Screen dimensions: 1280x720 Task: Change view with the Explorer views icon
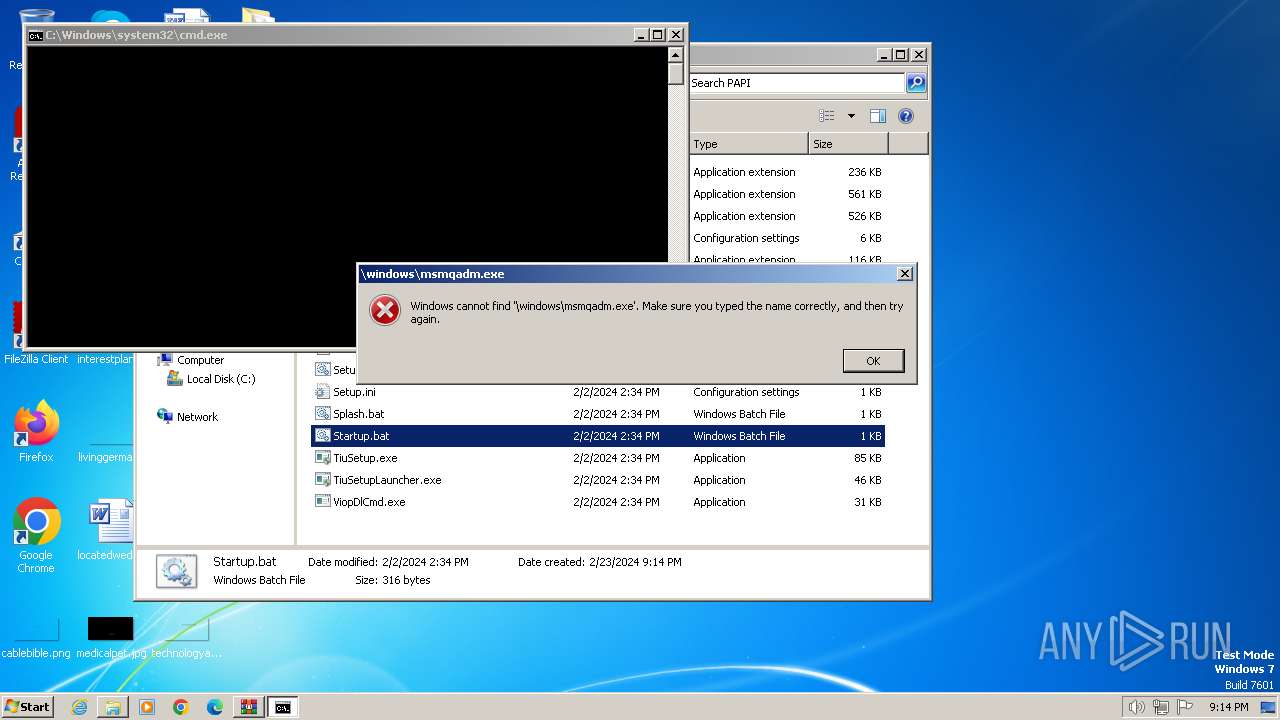pyautogui.click(x=827, y=116)
